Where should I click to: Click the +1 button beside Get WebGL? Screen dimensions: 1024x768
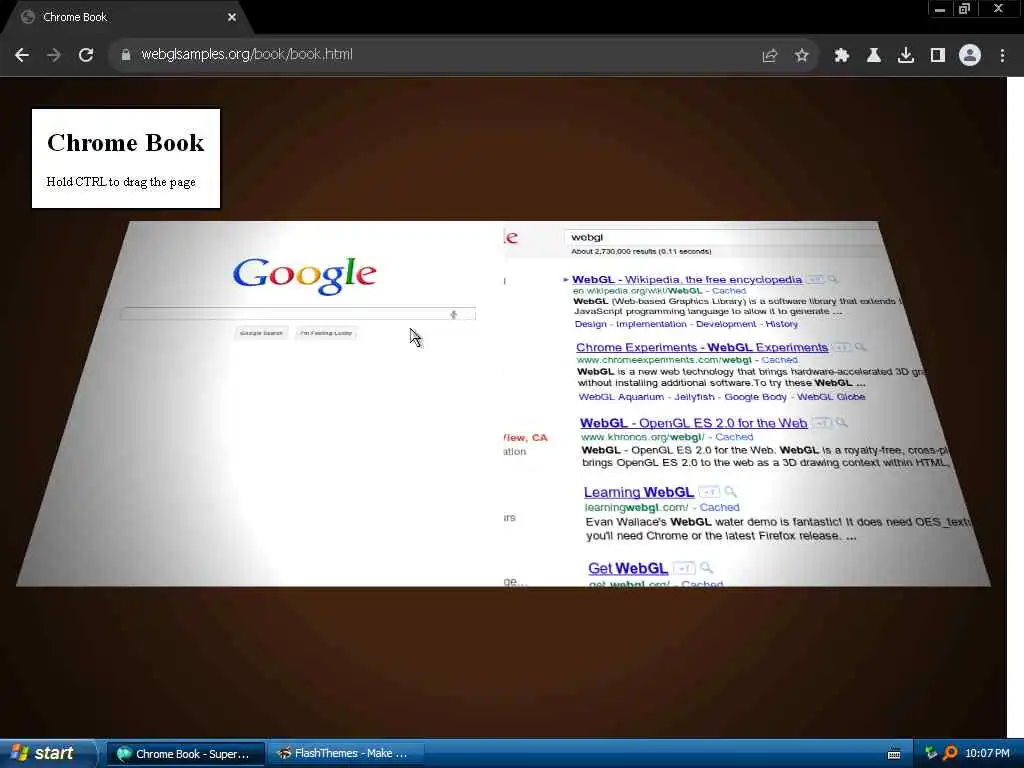684,568
